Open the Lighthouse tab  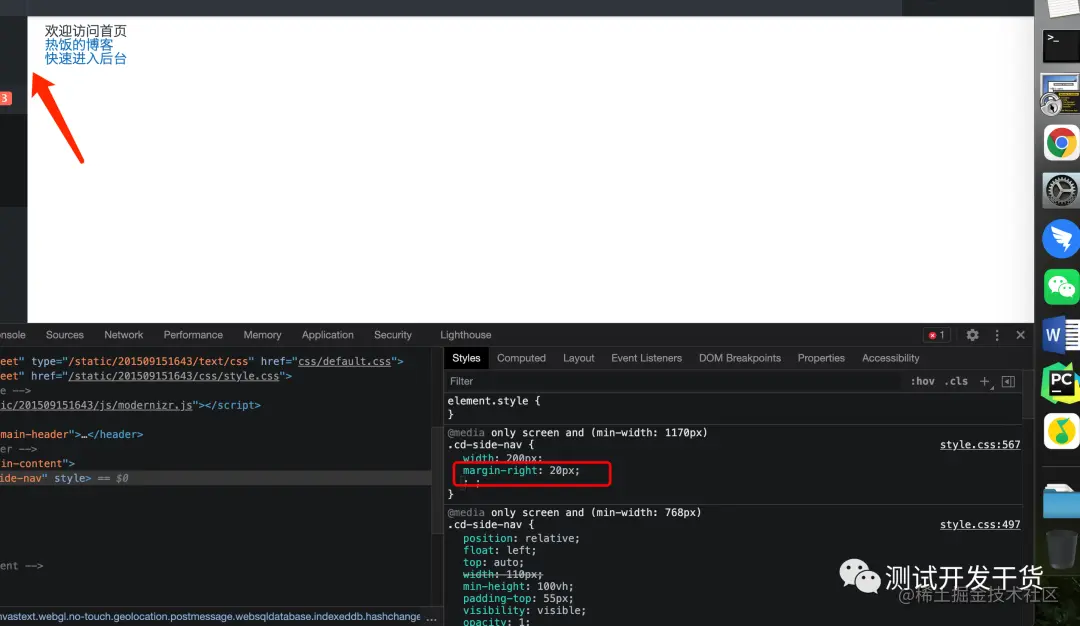(466, 335)
